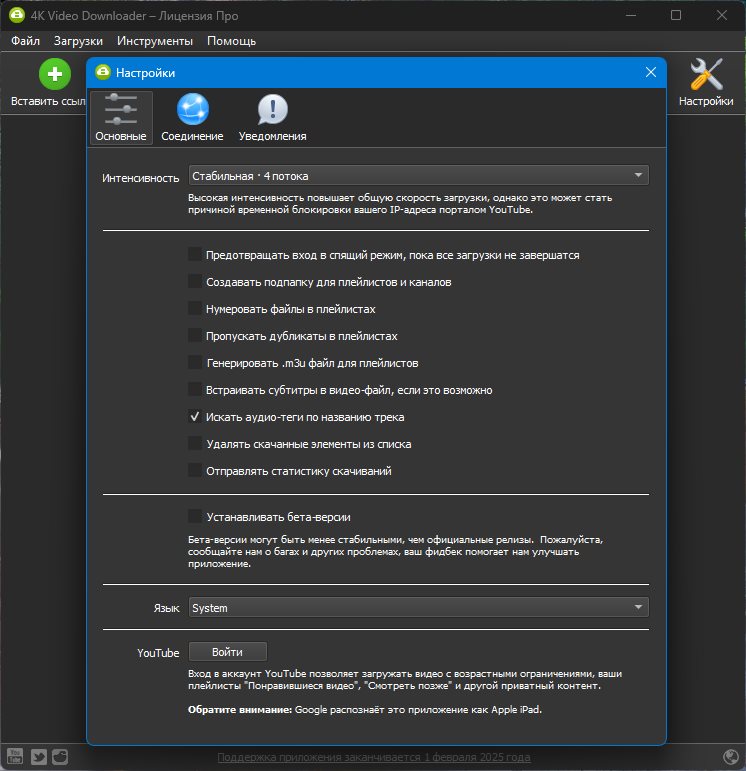Switch to the Соединение tab

tap(192, 118)
